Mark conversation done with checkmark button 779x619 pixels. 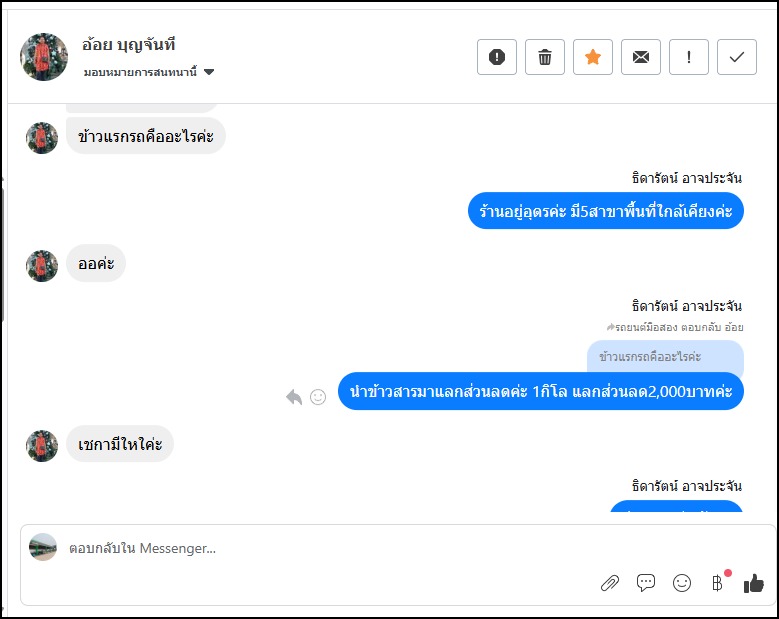[x=737, y=57]
